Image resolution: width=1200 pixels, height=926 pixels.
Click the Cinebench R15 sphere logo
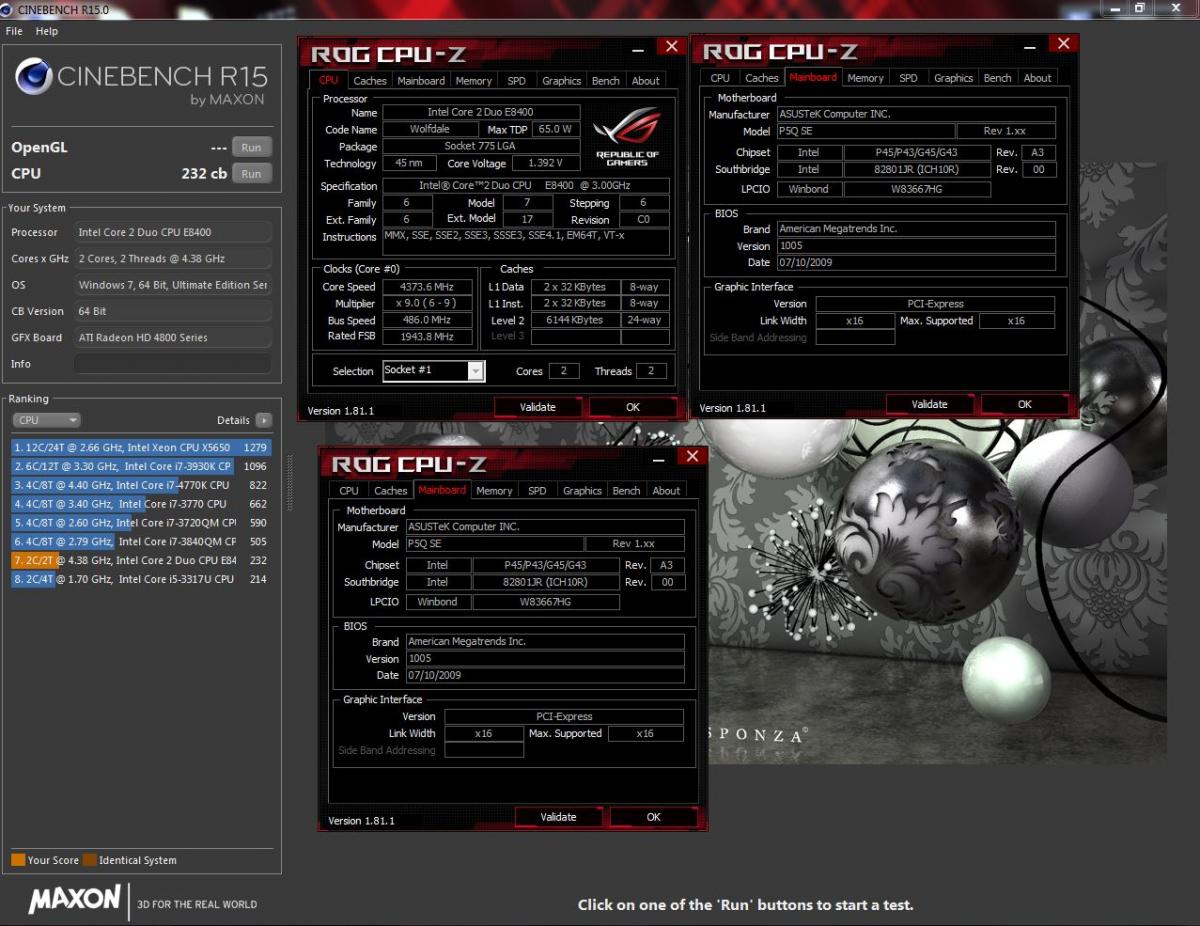click(34, 77)
